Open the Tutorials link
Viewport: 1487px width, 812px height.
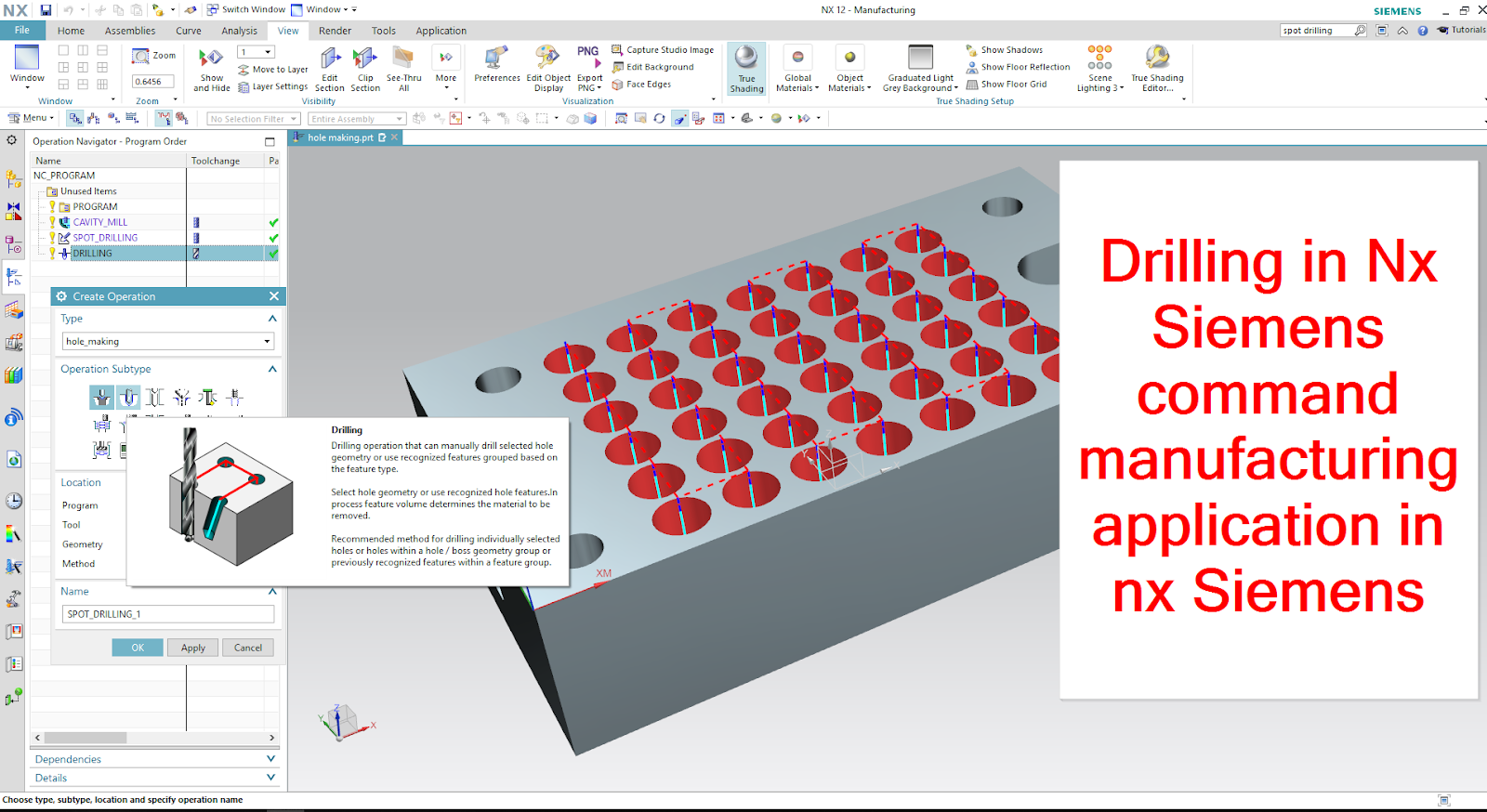(x=1461, y=30)
